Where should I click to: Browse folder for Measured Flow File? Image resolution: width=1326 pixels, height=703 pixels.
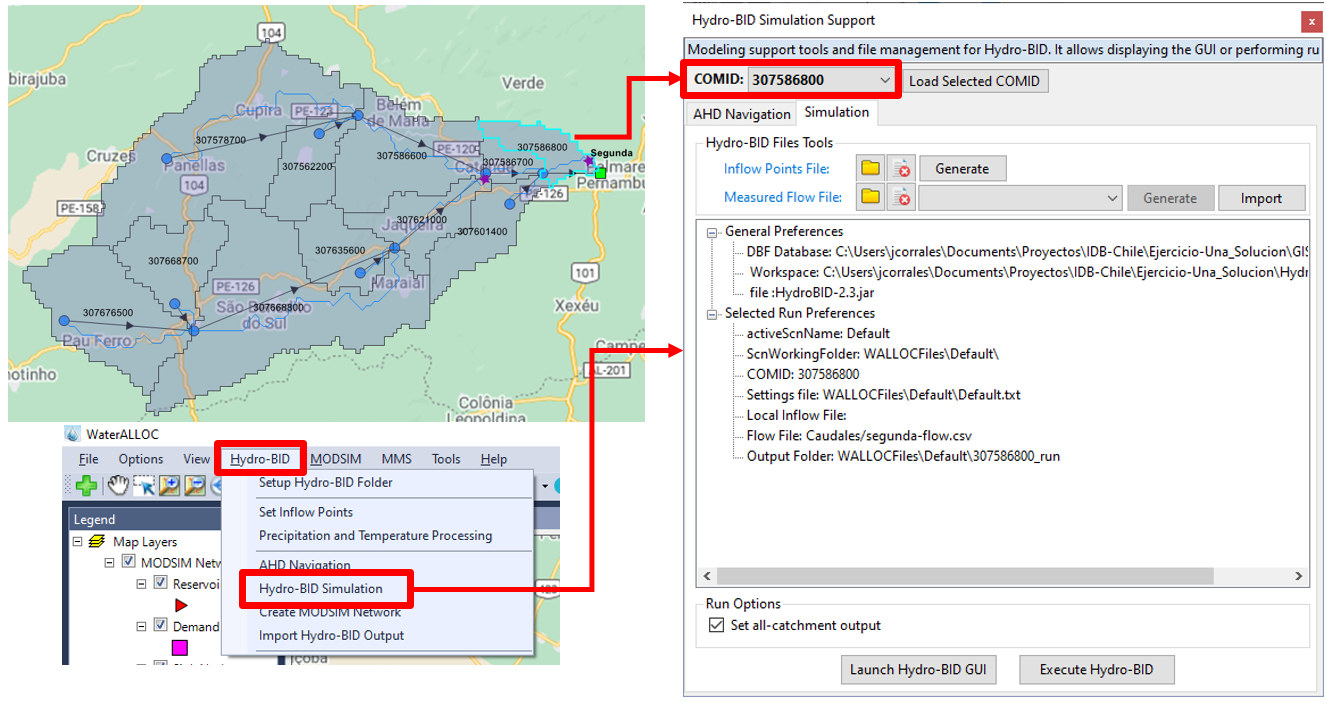point(870,198)
